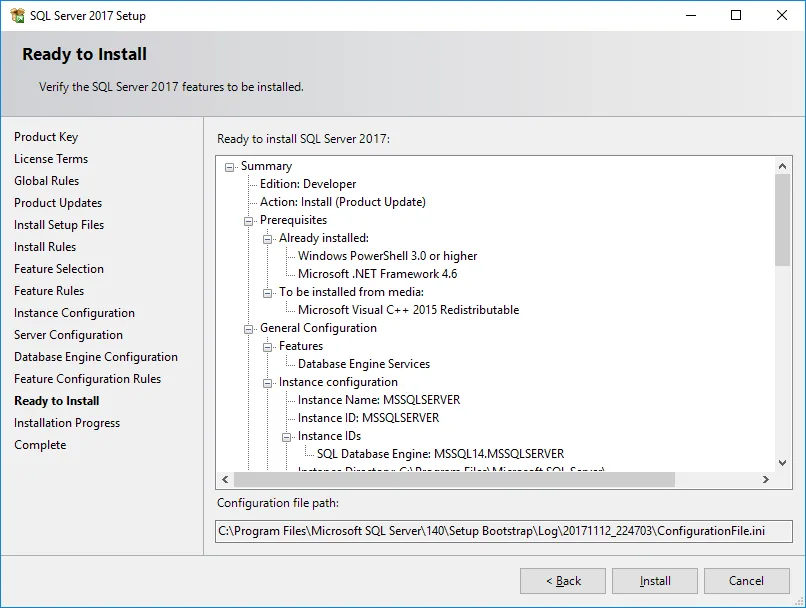Click horizontal scrollbar left arrow
806x608 pixels.
(x=225, y=480)
